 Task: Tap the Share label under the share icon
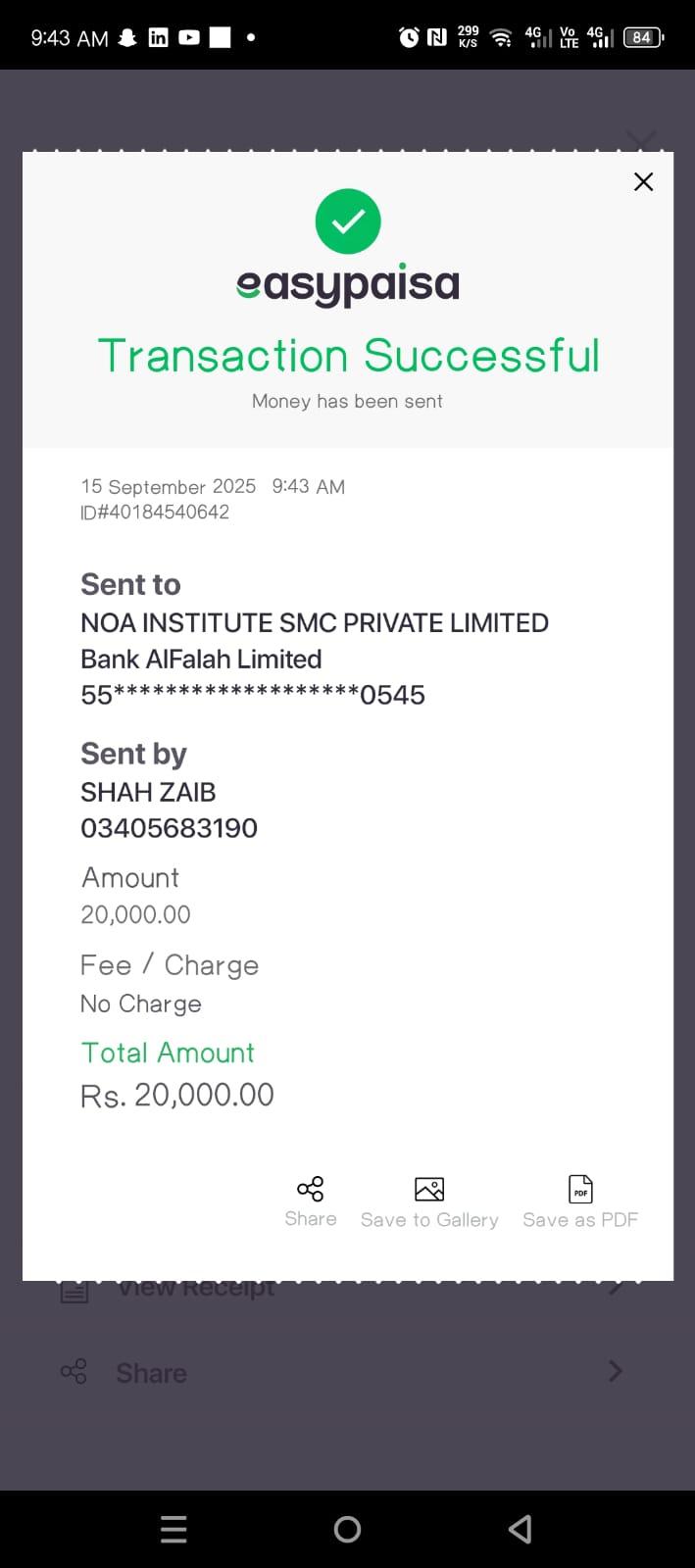310,1219
